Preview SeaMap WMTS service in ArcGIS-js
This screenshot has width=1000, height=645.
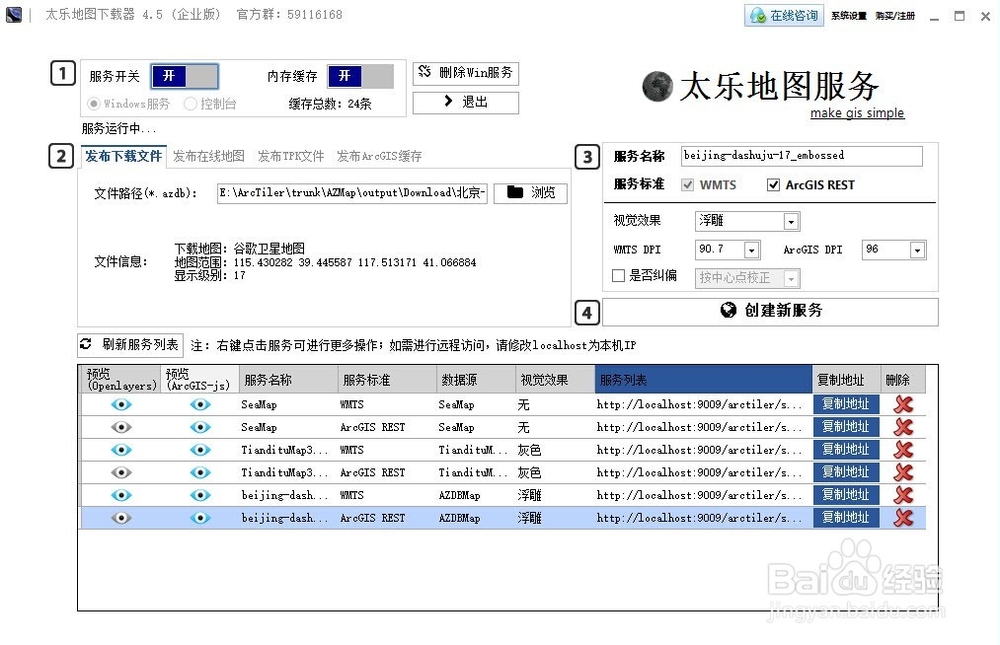click(x=200, y=404)
